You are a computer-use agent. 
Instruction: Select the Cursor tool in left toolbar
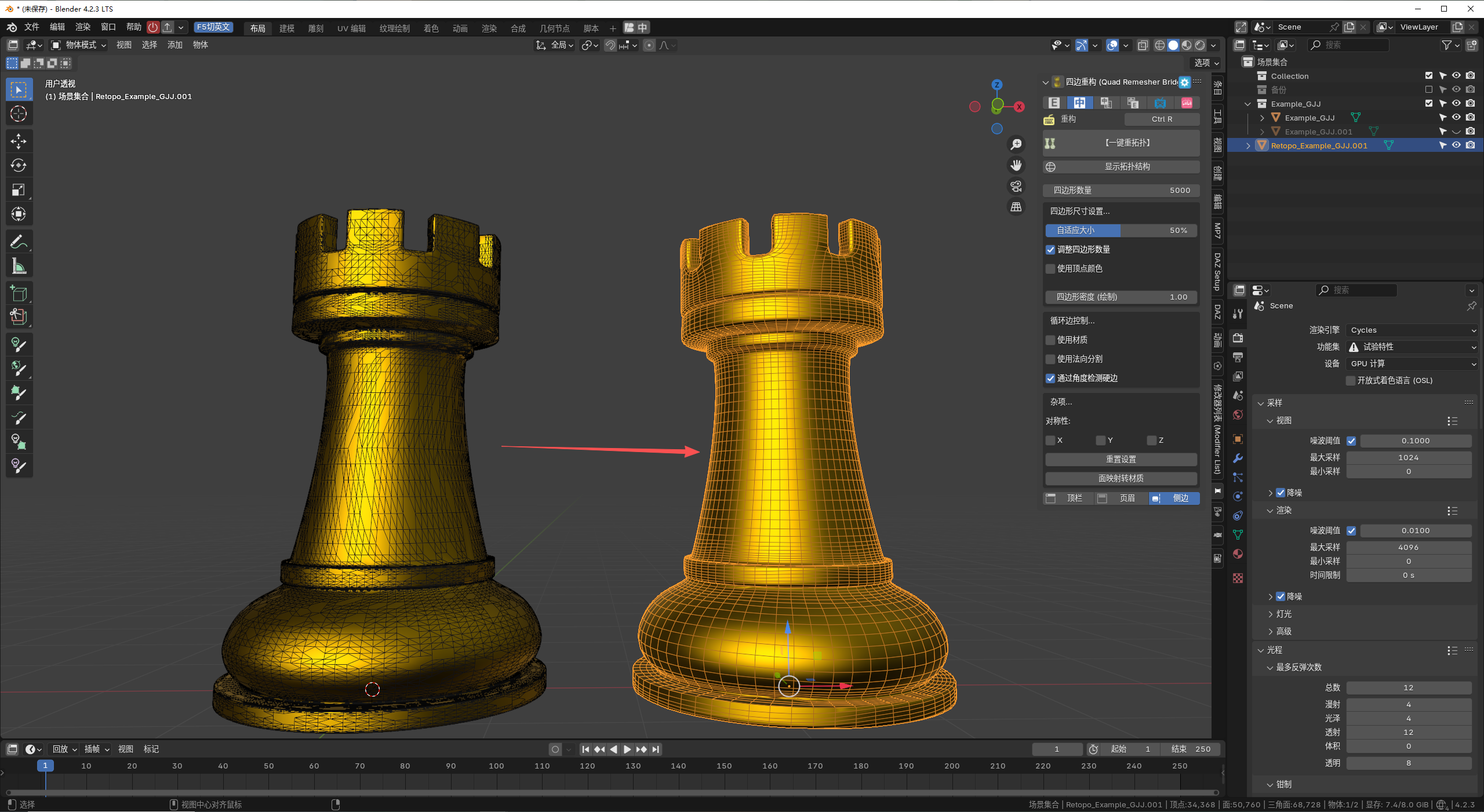coord(19,114)
